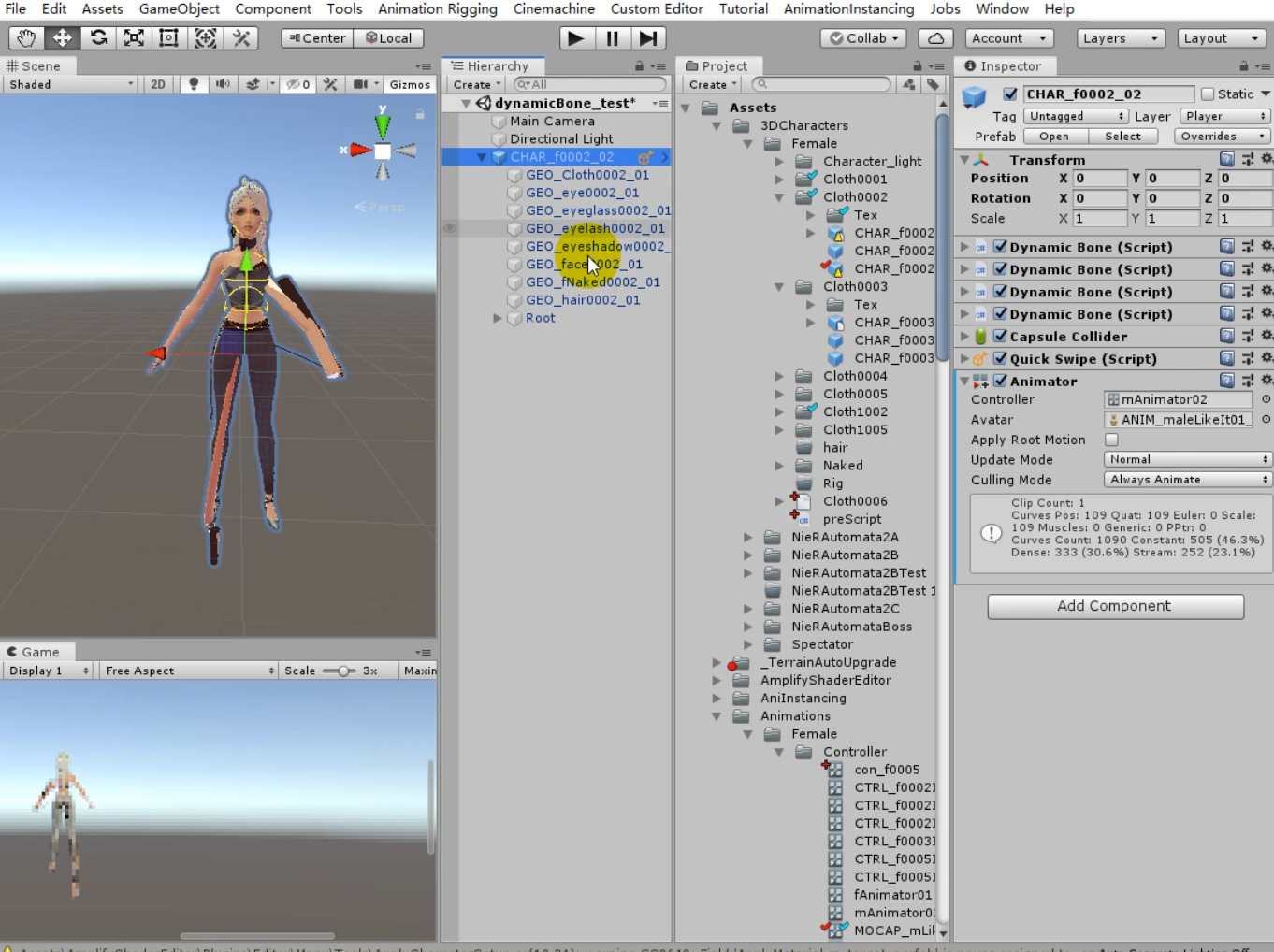Toggle scene effects skybox icon
Image resolution: width=1274 pixels, height=952 pixels.
(x=253, y=84)
